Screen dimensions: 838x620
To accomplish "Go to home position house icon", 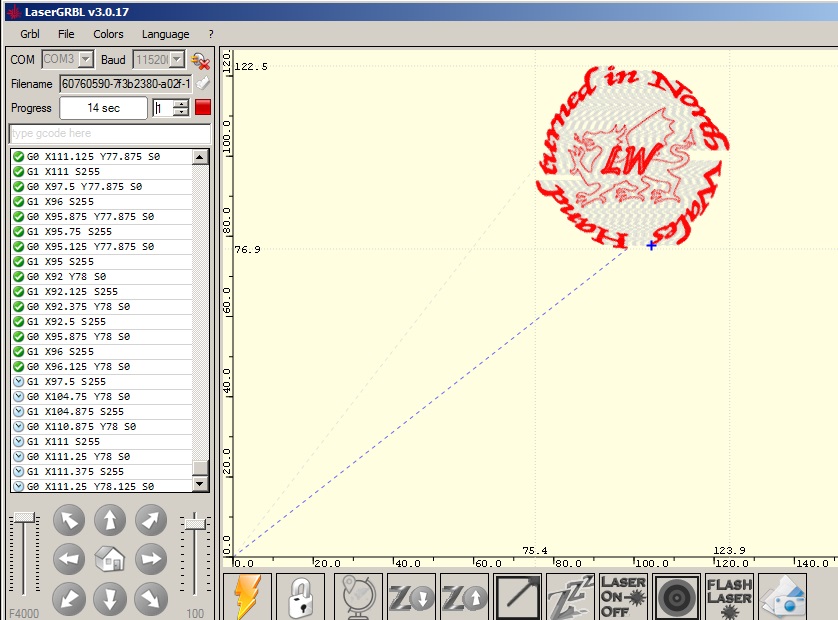I will point(110,560).
